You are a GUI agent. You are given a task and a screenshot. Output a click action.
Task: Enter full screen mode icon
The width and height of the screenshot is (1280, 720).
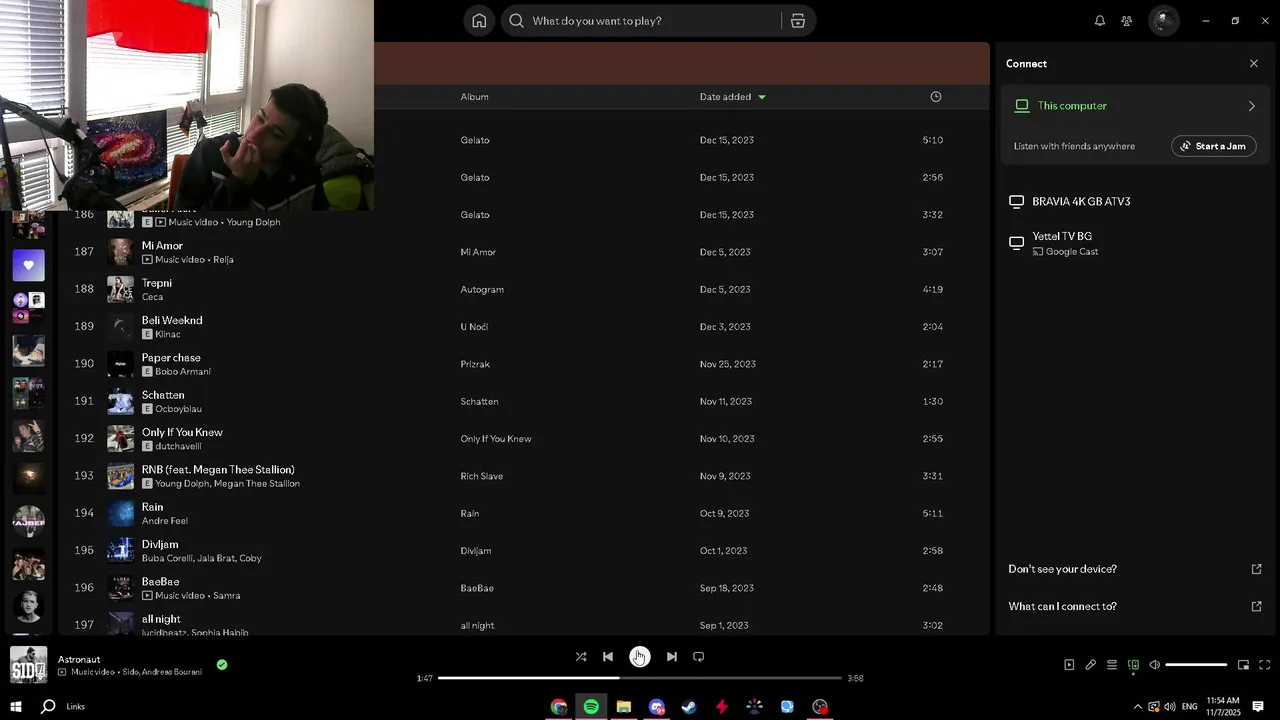(1265, 665)
